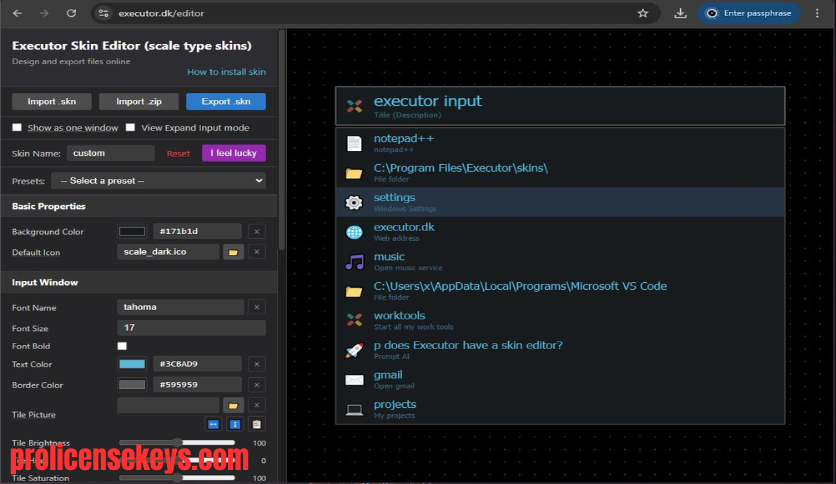This screenshot has height=484, width=836.
Task: Open the Background Color swatch
Action: (x=132, y=231)
